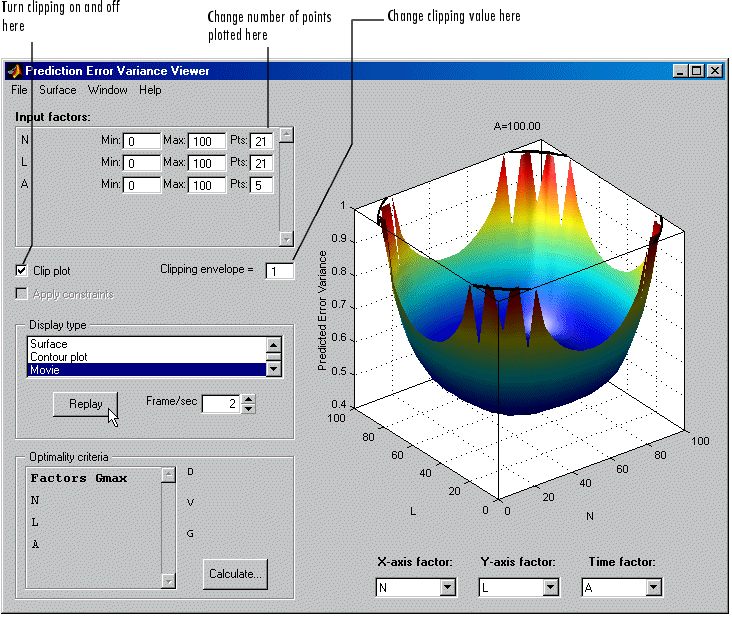732x617 pixels.
Task: Open the Time factor dropdown
Action: (654, 587)
